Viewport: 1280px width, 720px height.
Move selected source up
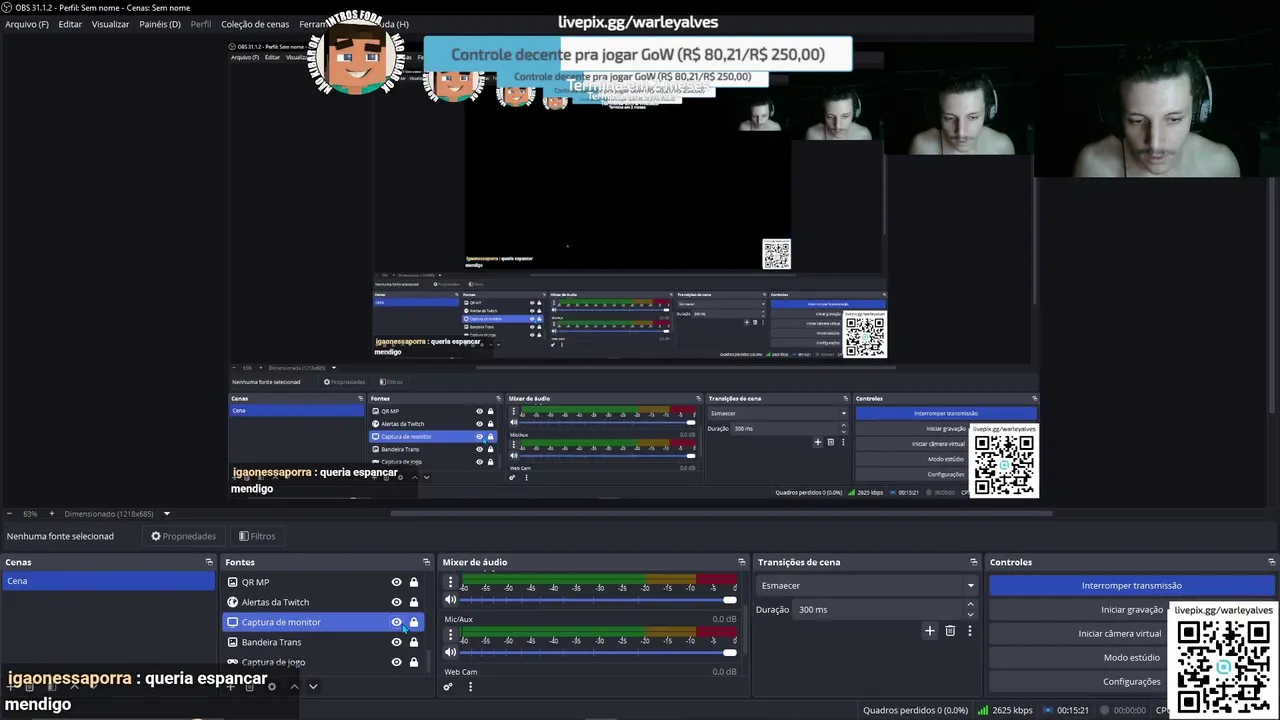294,686
